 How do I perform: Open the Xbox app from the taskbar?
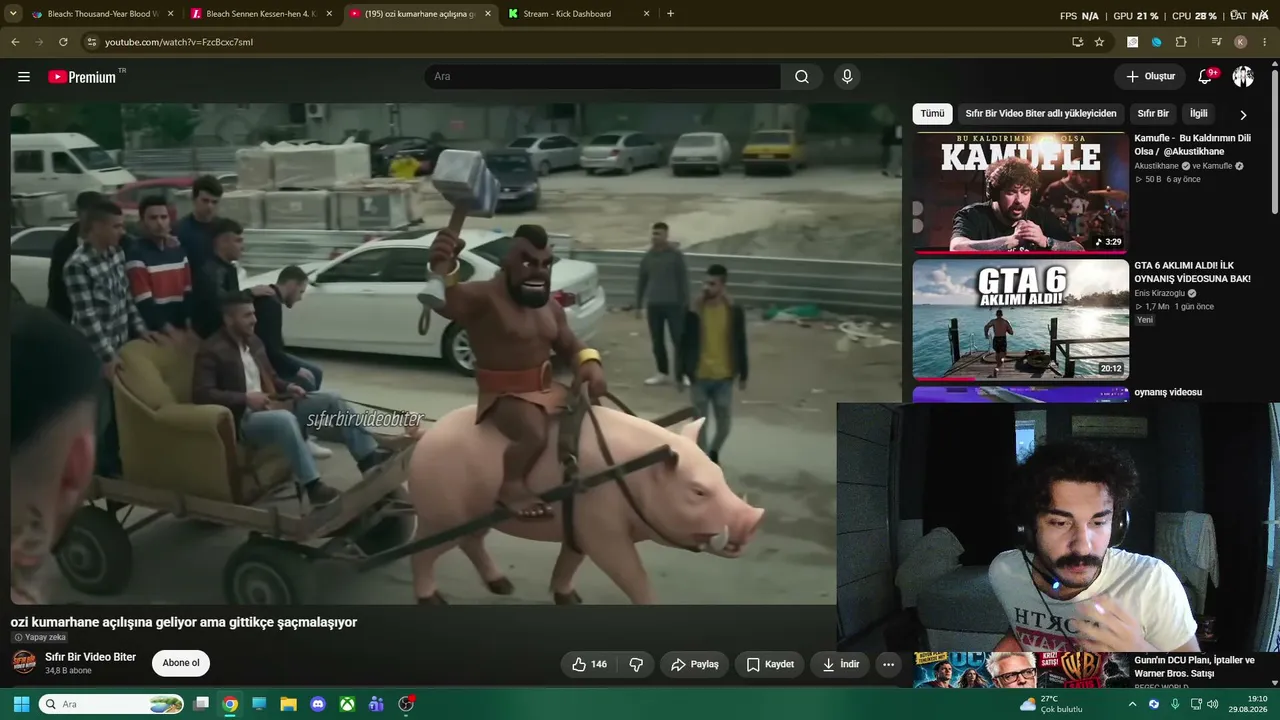(347, 704)
